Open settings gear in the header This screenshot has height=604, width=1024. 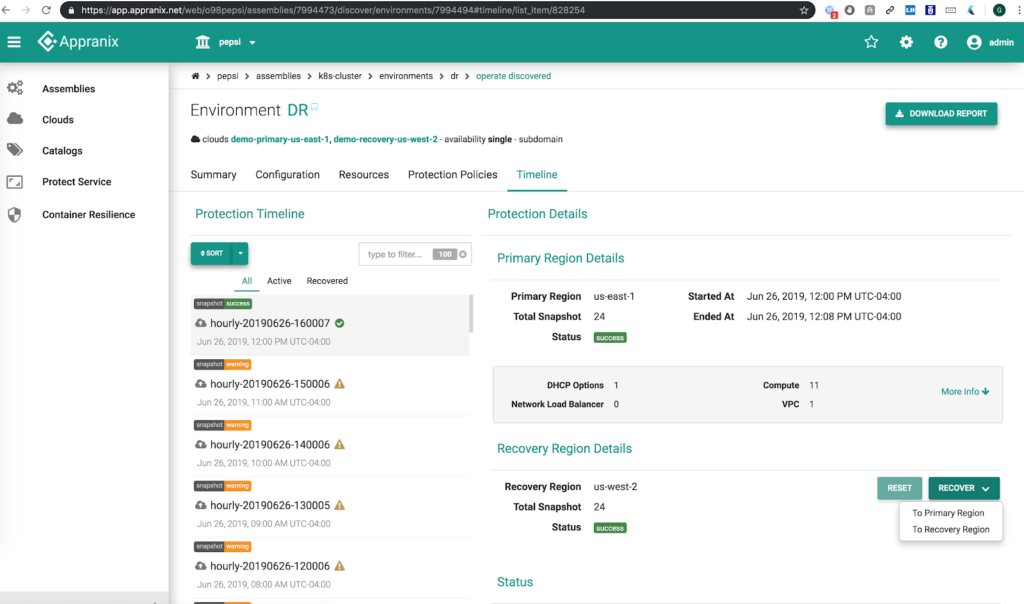[x=906, y=42]
